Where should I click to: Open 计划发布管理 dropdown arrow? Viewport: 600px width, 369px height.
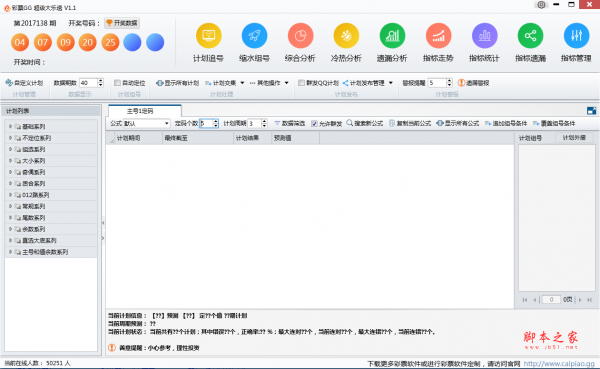click(x=391, y=83)
